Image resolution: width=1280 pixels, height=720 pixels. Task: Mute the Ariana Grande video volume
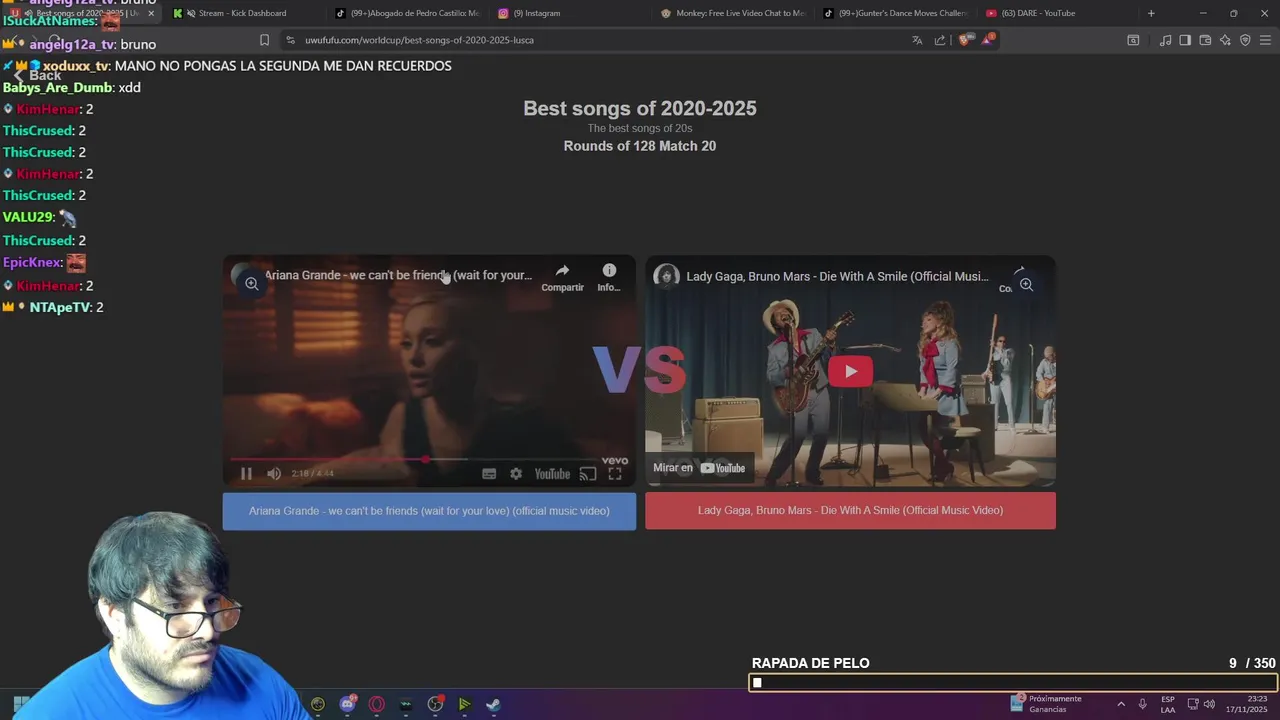273,474
